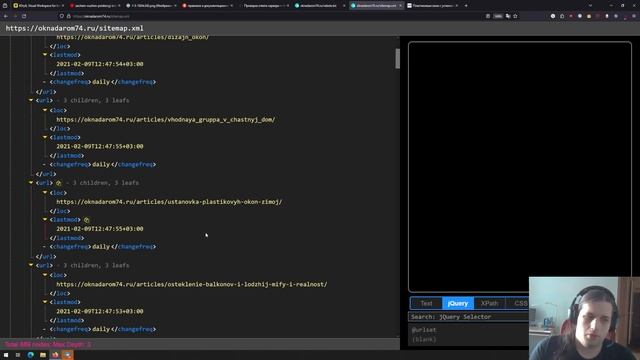Viewport: 640px width, 360px height.
Task: Collapse loc node of ustanovka-plastikovyh-okon-zimoj
Action: click(45, 193)
